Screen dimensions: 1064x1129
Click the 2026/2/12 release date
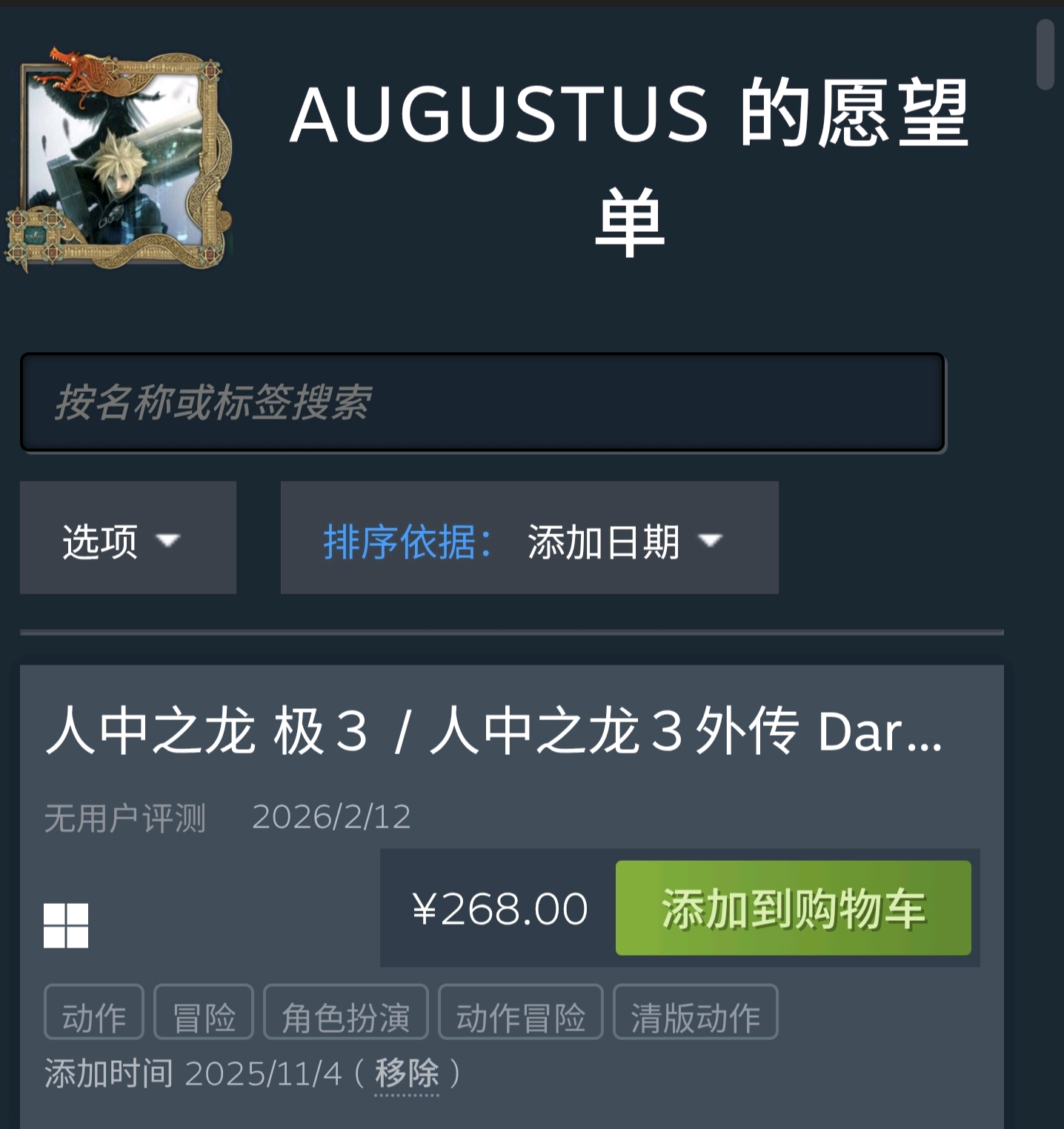click(x=331, y=817)
